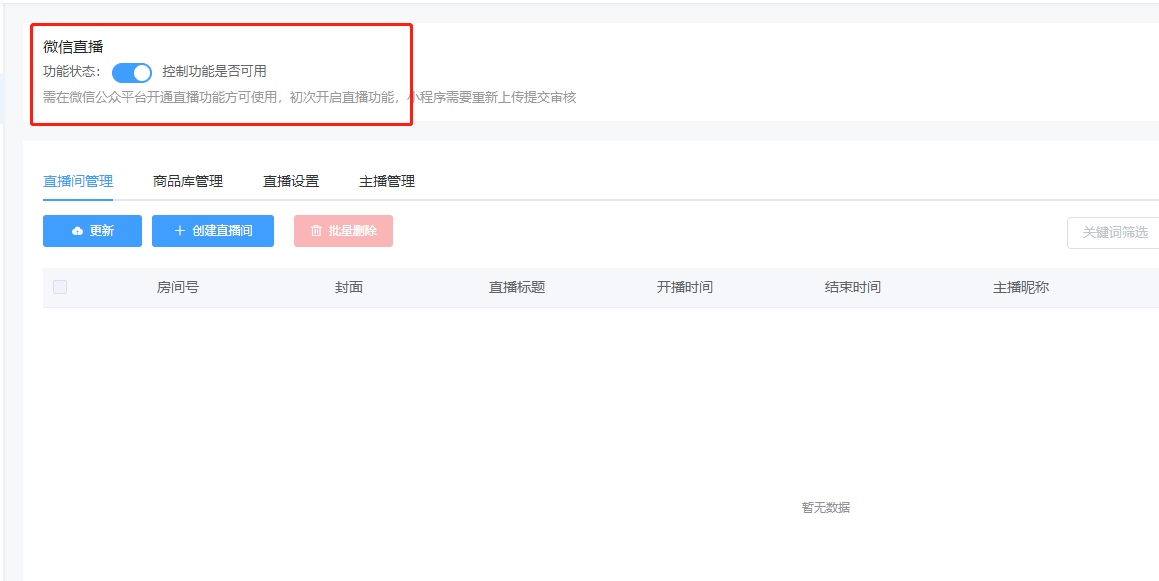Toggle the 功能状态 switch off
Image resolution: width=1159 pixels, height=581 pixels.
(132, 72)
